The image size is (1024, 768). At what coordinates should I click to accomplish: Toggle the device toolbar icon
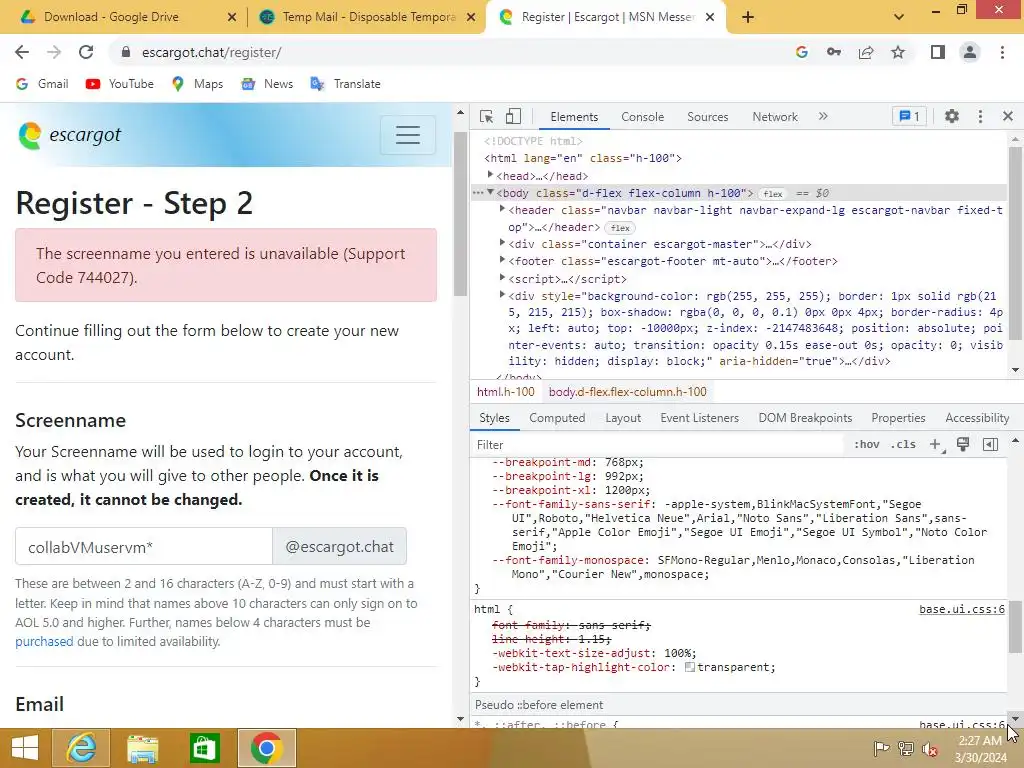tap(513, 116)
